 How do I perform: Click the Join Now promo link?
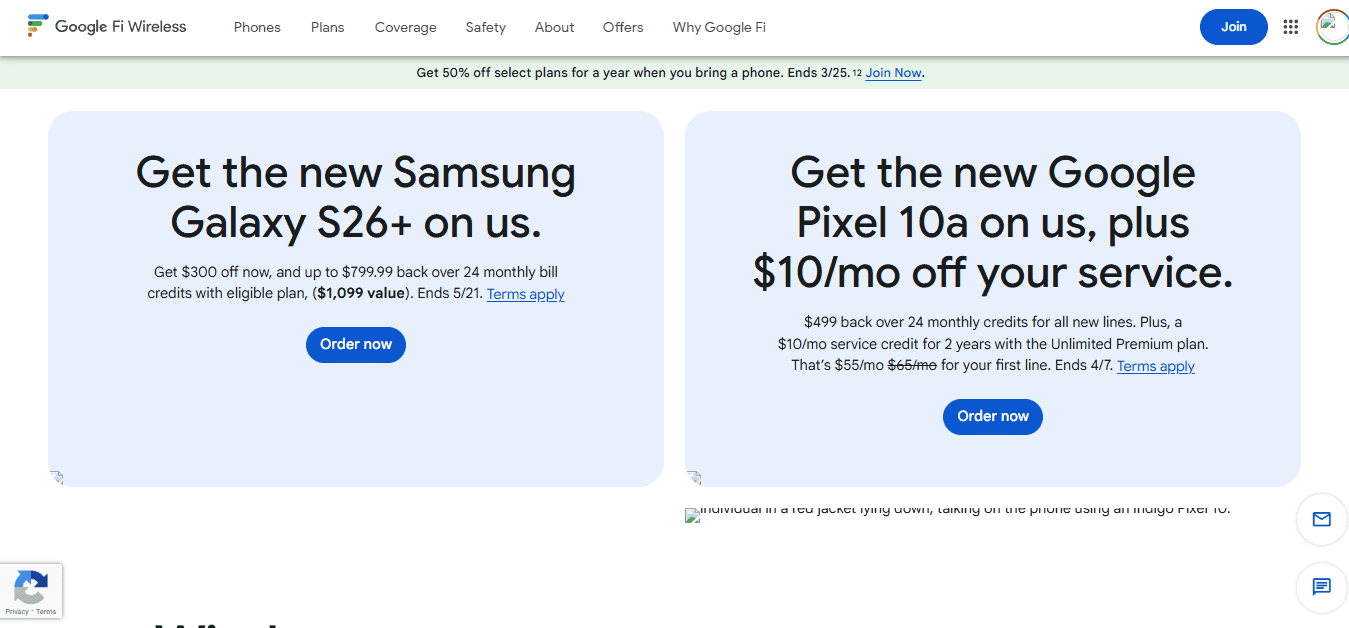(x=892, y=72)
